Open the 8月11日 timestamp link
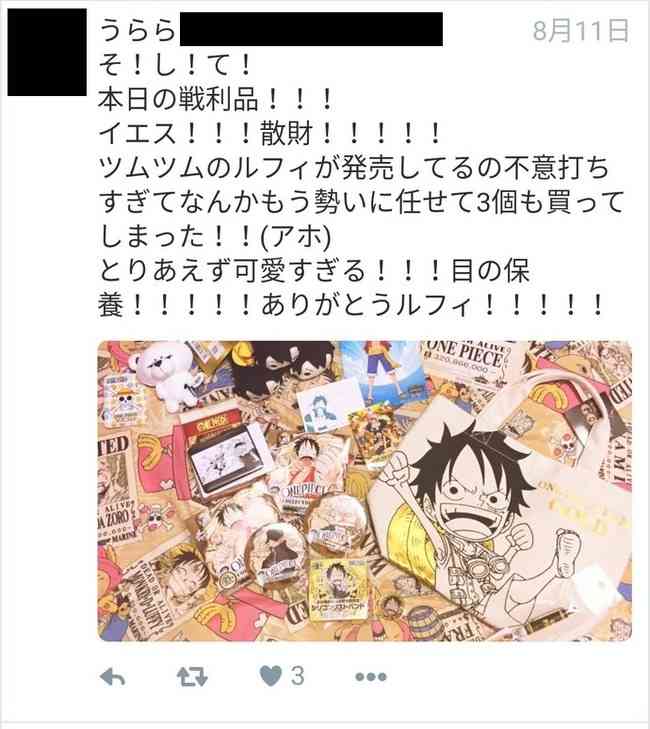650x729 pixels. point(581,31)
